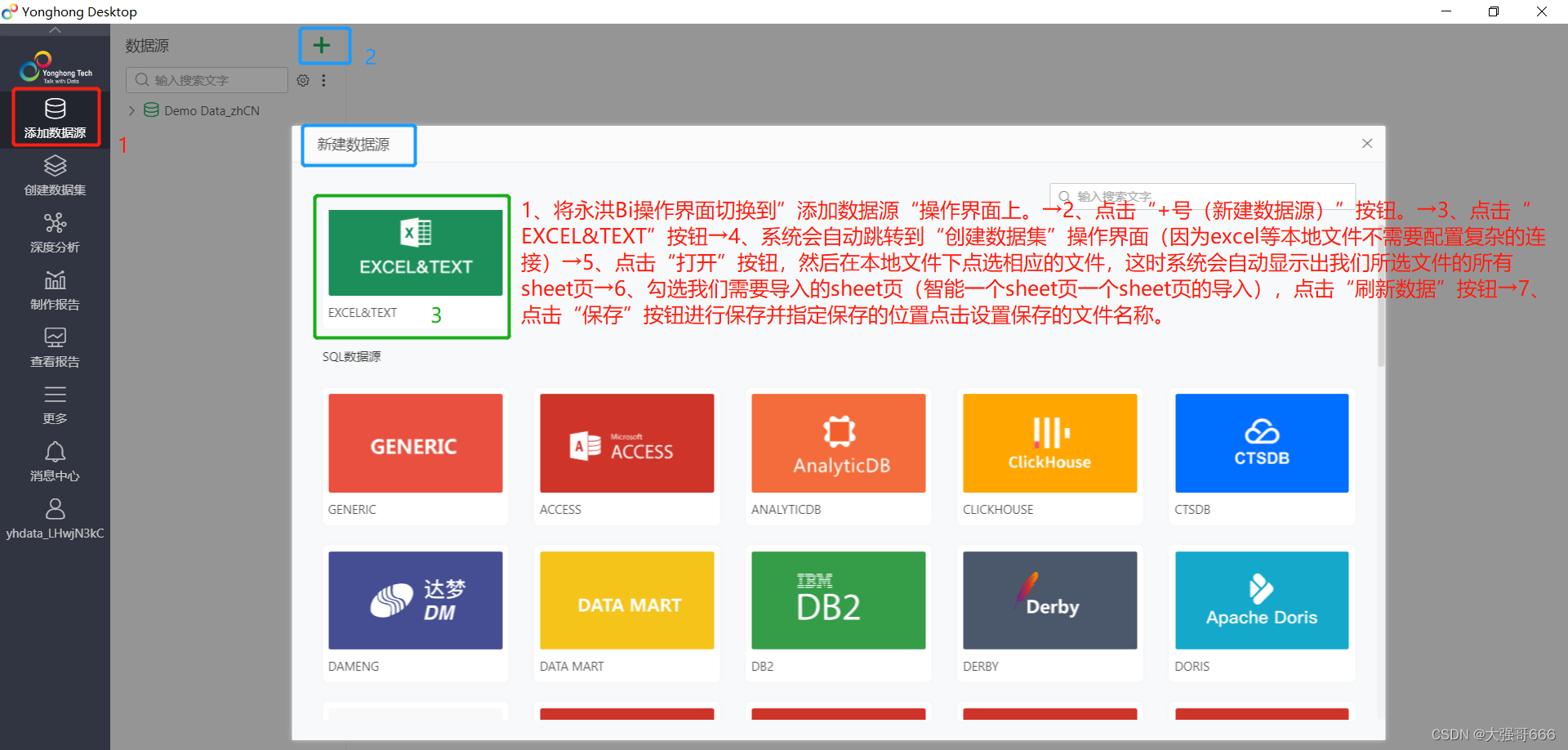The image size is (1568, 750).
Task: Open the yhdata_LHwjN3kC user profile
Action: [55, 520]
